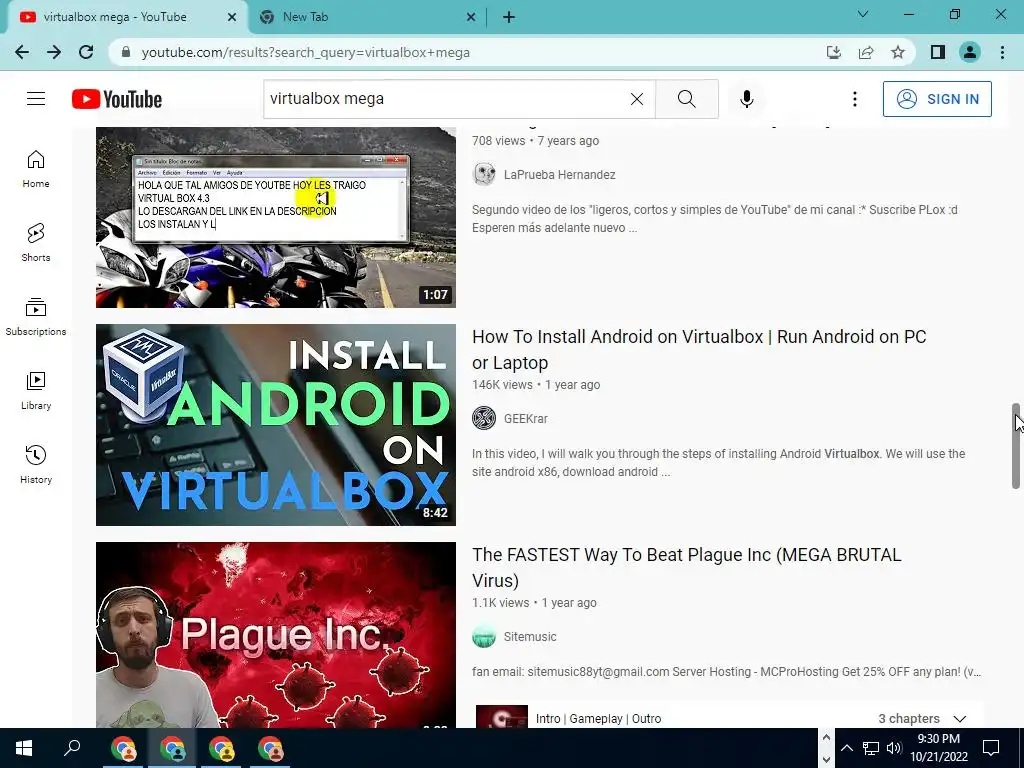Share this page icon

(866, 52)
